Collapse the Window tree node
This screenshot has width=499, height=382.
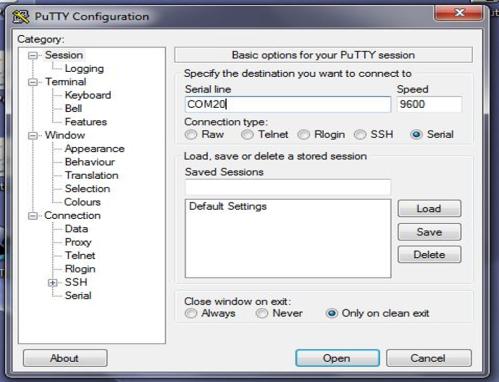[33, 136]
